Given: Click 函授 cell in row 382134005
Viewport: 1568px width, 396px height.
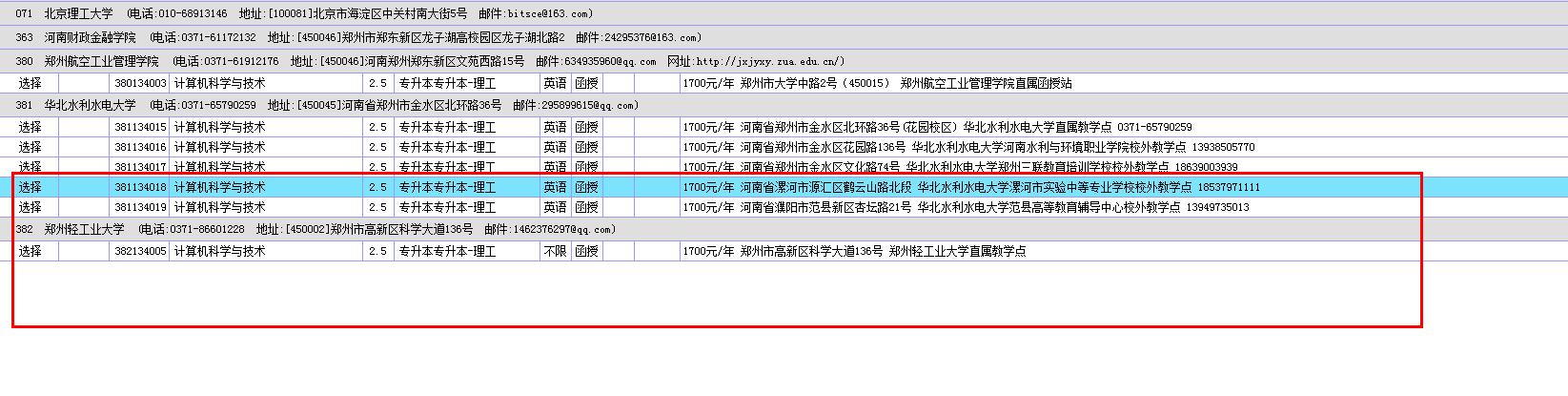Looking at the screenshot, I should pyautogui.click(x=586, y=251).
